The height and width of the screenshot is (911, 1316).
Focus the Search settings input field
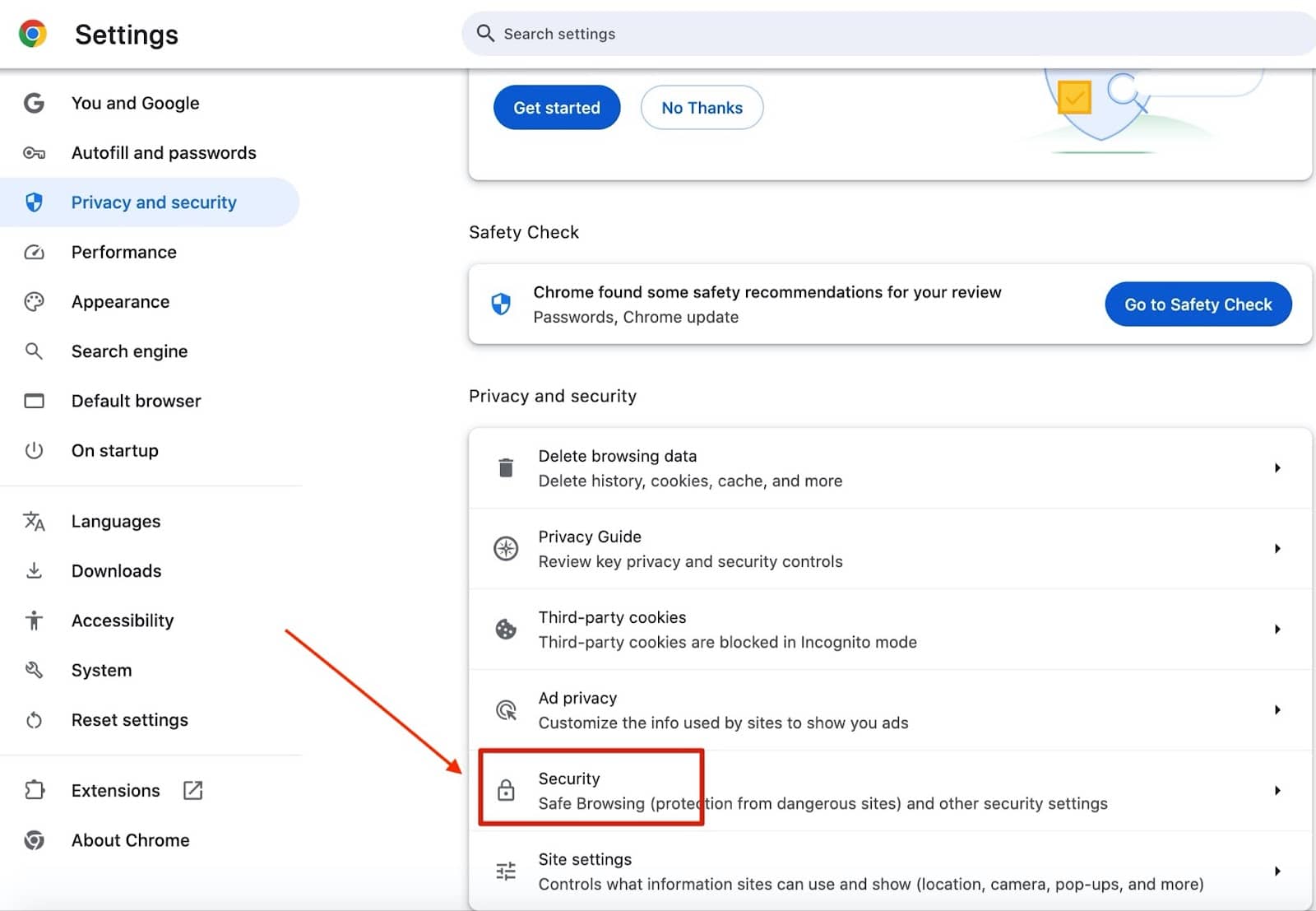[x=888, y=34]
